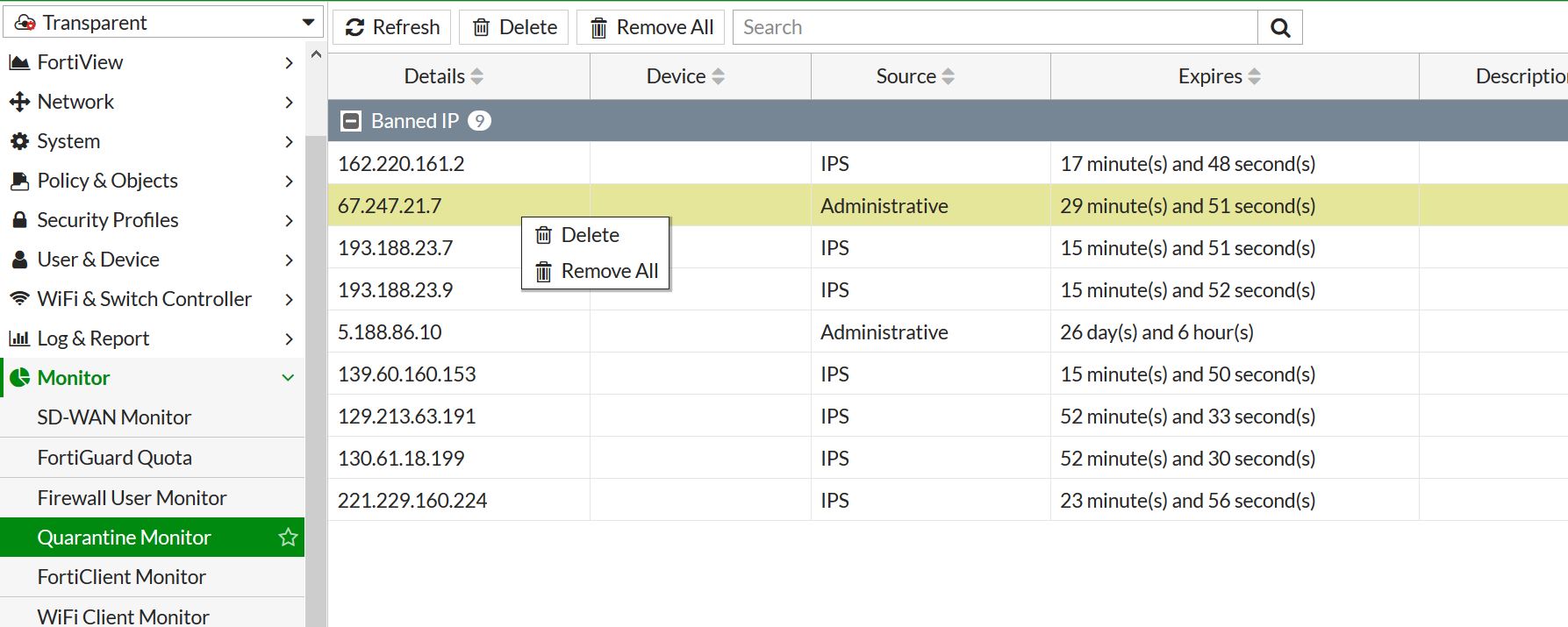Sort by Device column arrows
The width and height of the screenshot is (1568, 627).
click(718, 76)
